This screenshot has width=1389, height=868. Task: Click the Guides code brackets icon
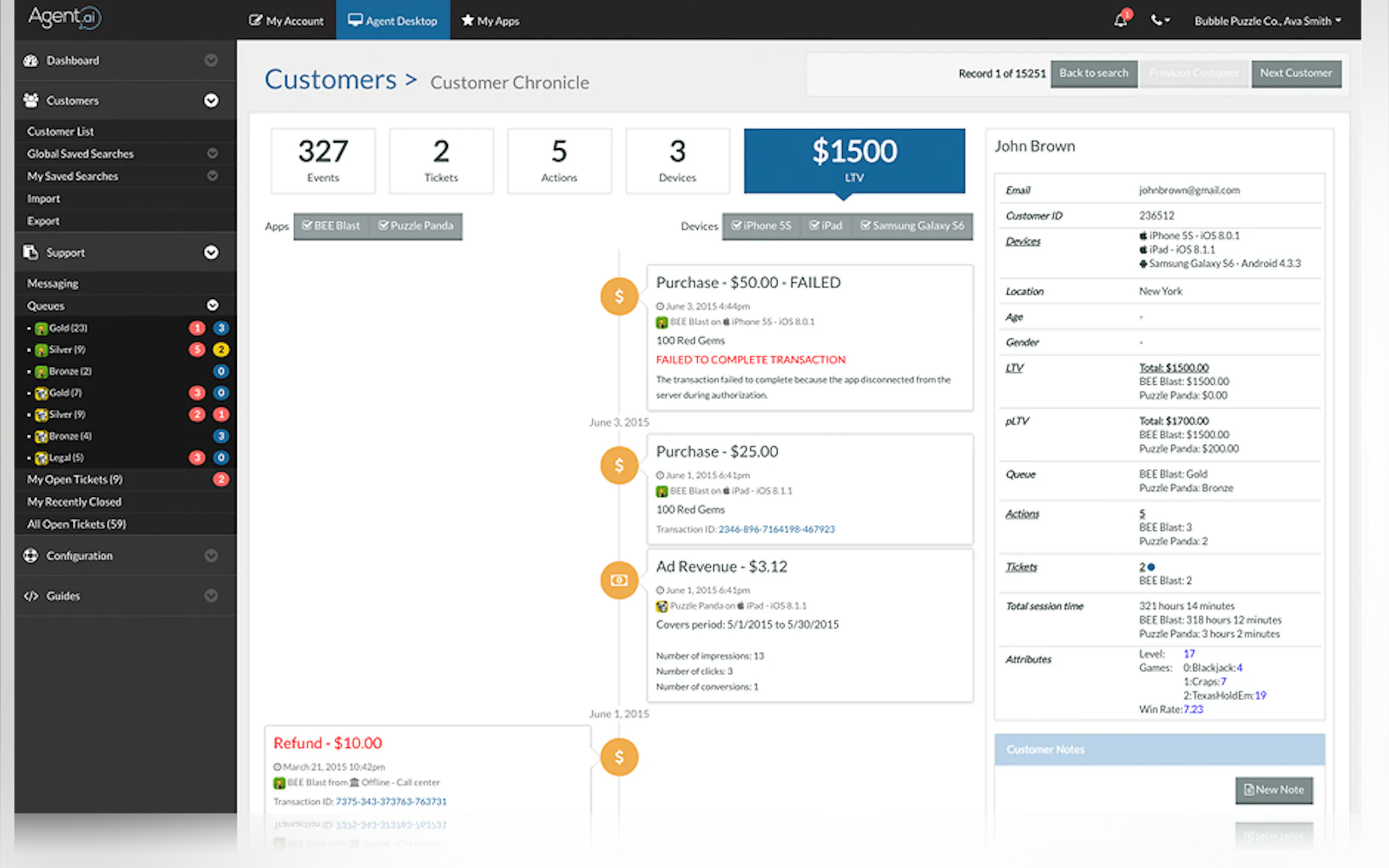31,596
